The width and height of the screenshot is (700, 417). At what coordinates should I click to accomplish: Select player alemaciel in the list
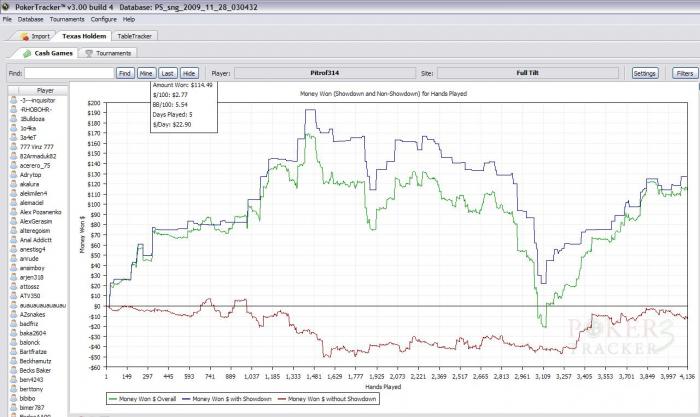coord(32,203)
